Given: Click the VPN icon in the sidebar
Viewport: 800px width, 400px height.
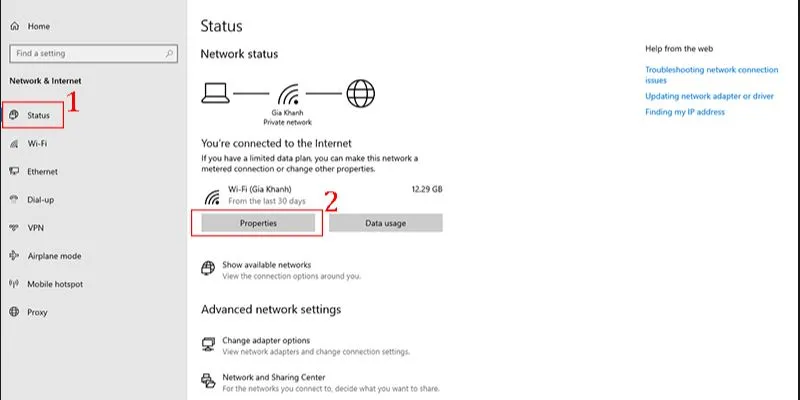Looking at the screenshot, I should 14,228.
